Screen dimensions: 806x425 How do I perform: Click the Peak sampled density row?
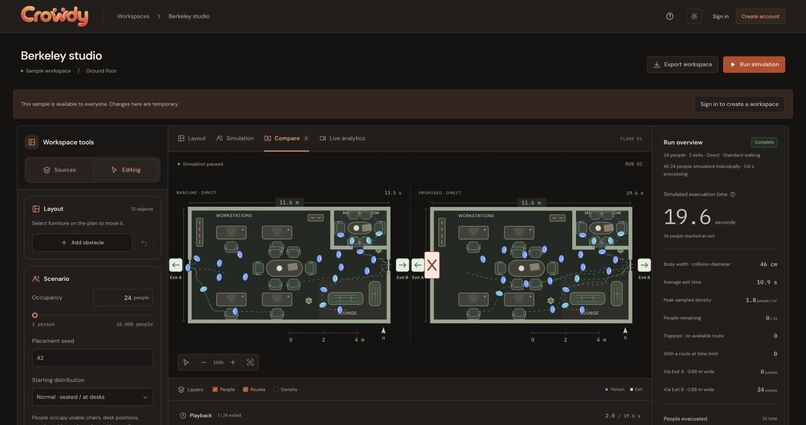(720, 300)
